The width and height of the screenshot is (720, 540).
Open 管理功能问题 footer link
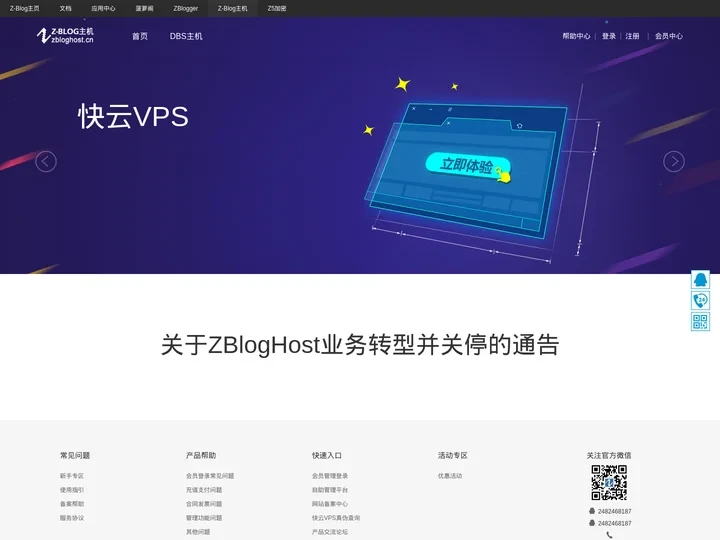204,518
